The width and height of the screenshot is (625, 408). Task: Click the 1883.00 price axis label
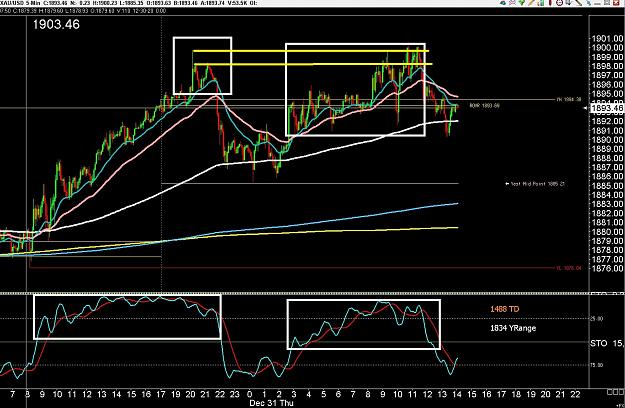607,204
